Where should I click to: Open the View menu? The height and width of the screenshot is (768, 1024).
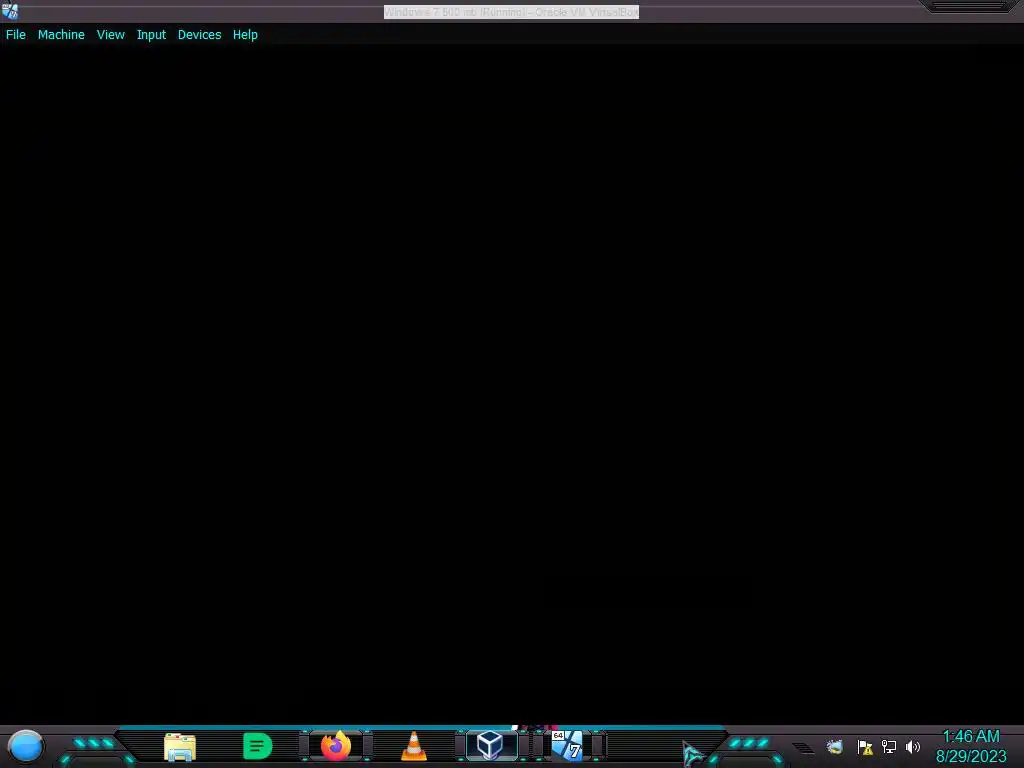click(110, 35)
